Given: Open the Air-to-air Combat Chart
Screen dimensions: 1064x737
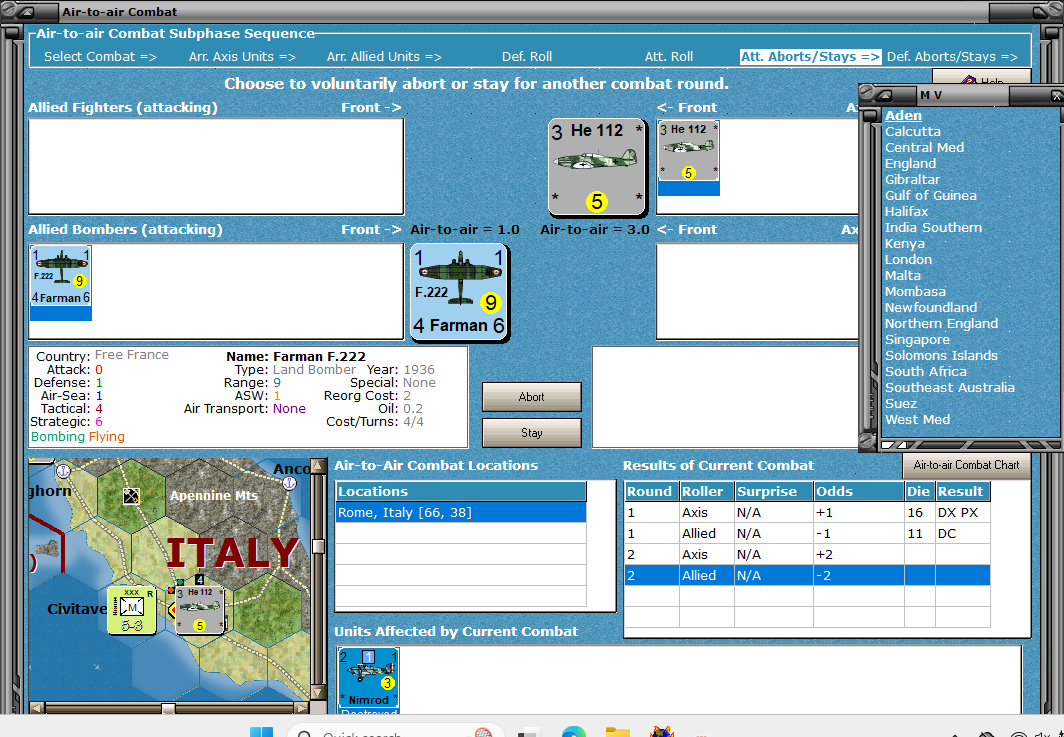Looking at the screenshot, I should click(x=966, y=465).
